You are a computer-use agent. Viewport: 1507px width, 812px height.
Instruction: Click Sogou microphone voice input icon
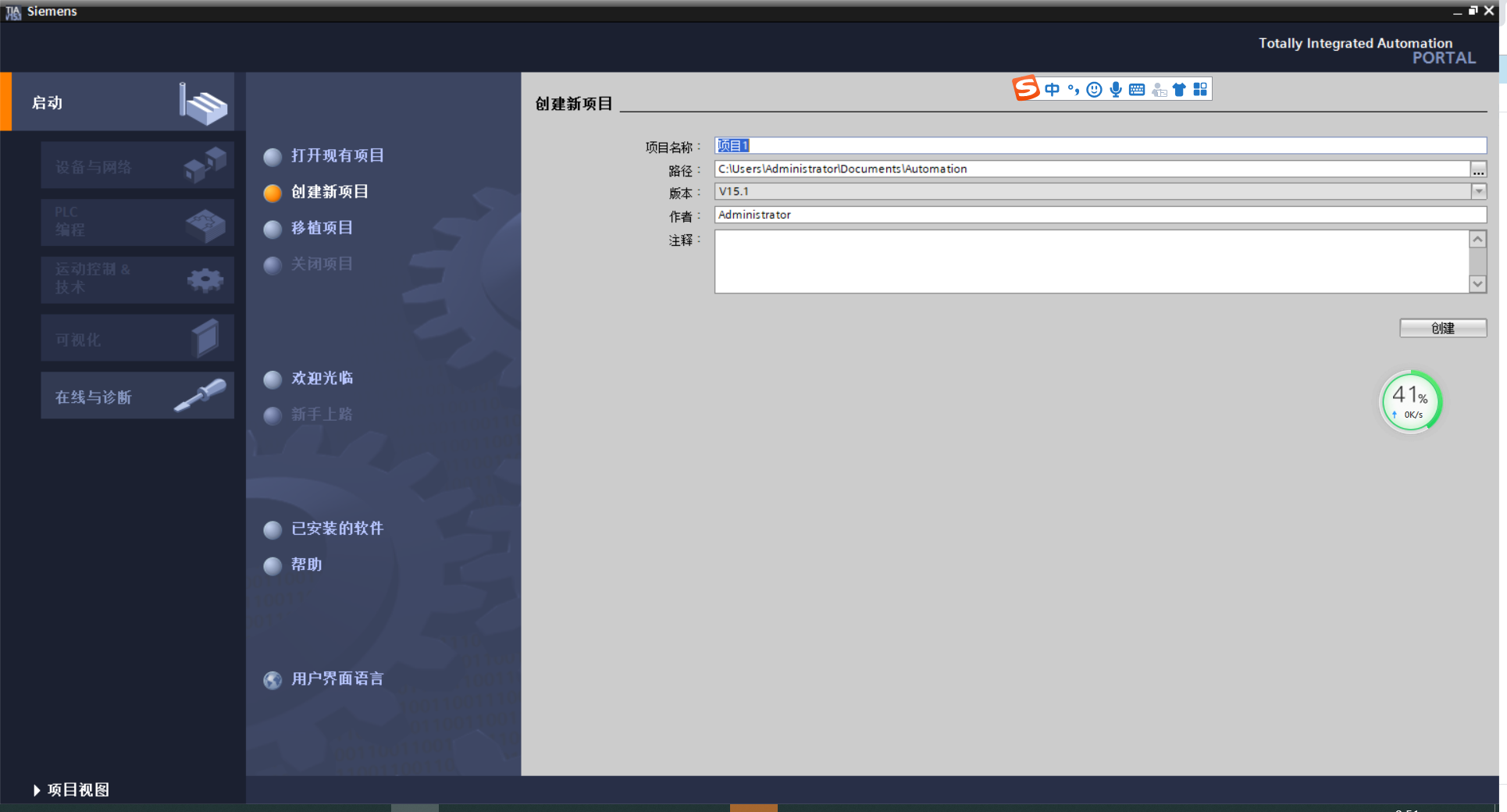1116,90
